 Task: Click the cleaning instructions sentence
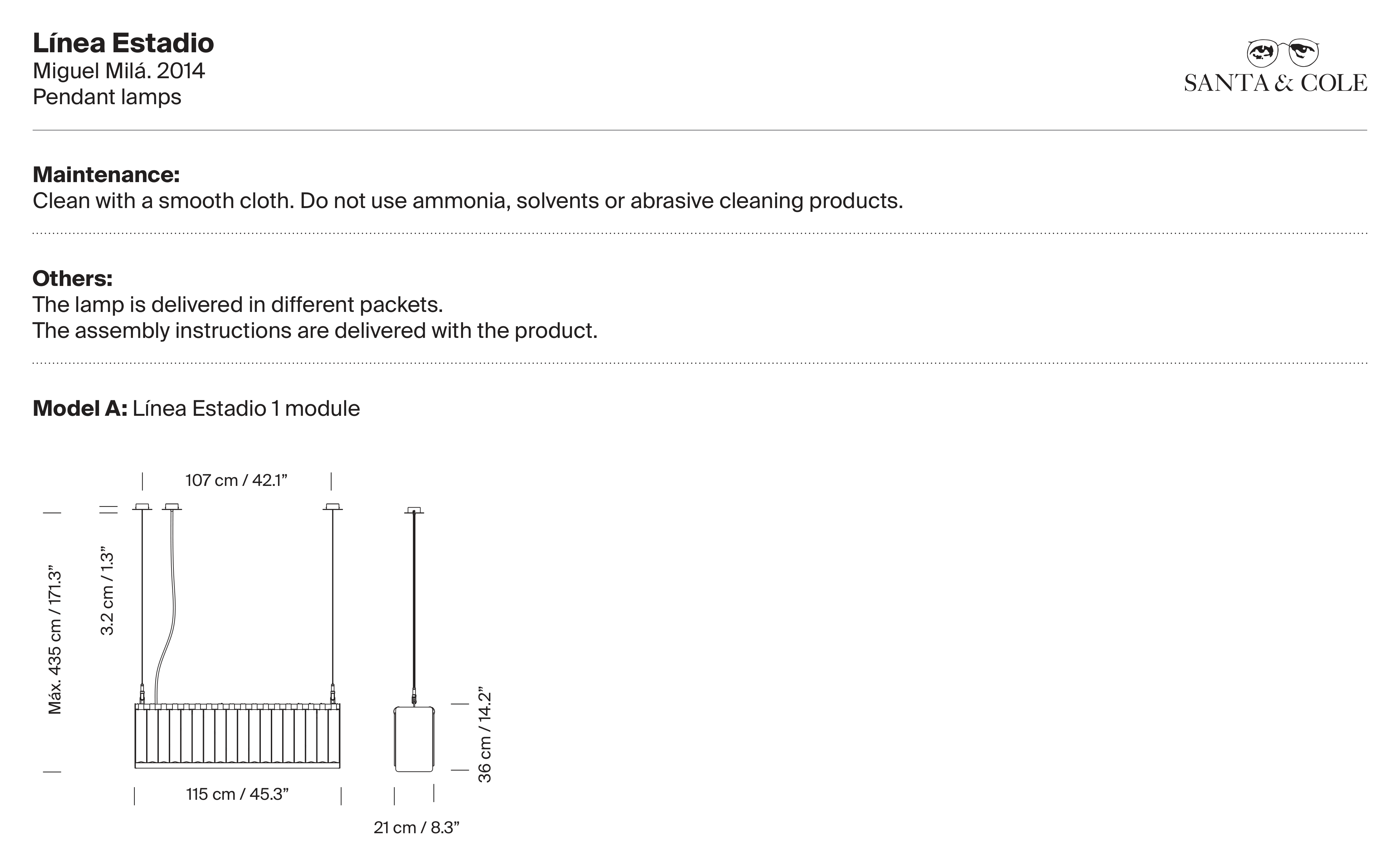pos(468,201)
